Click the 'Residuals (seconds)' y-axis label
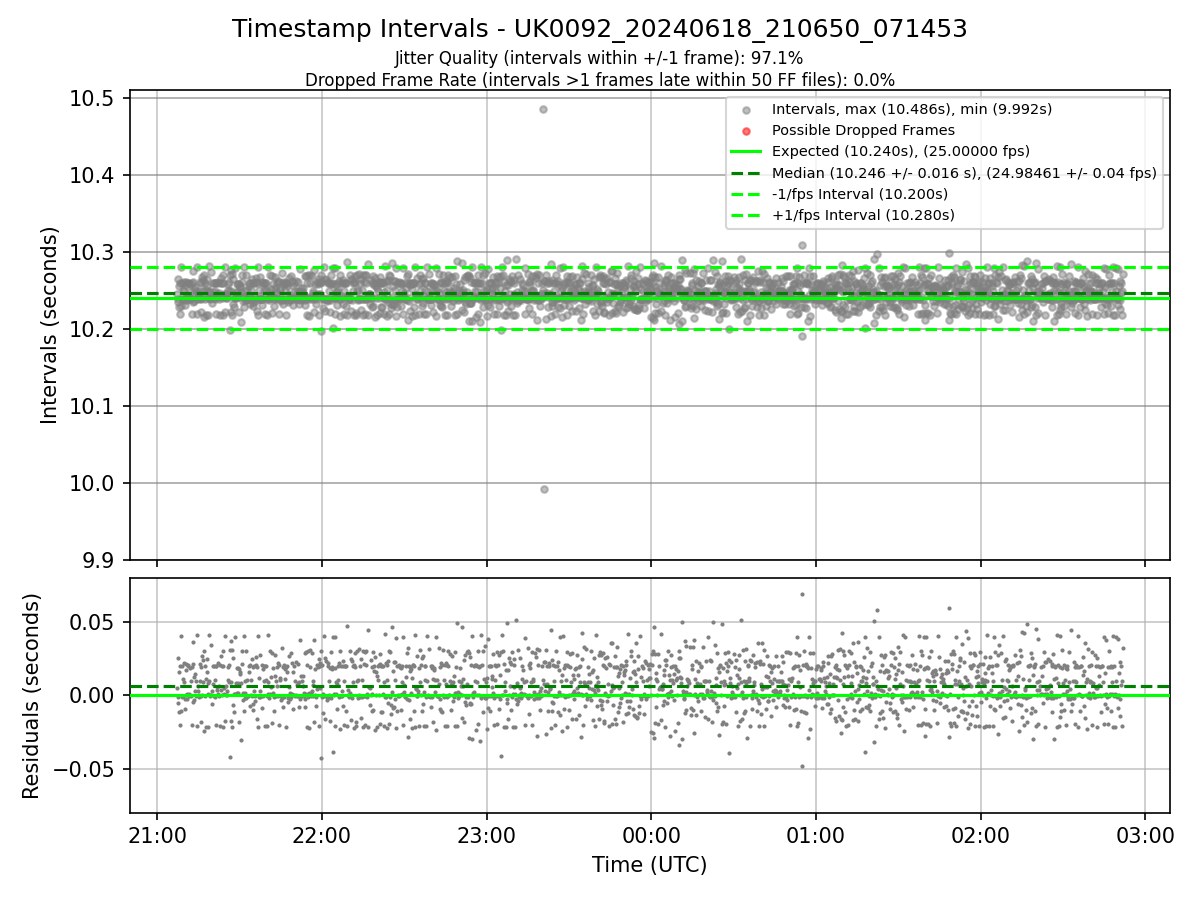Screen dimensions: 1200x900 (32, 696)
